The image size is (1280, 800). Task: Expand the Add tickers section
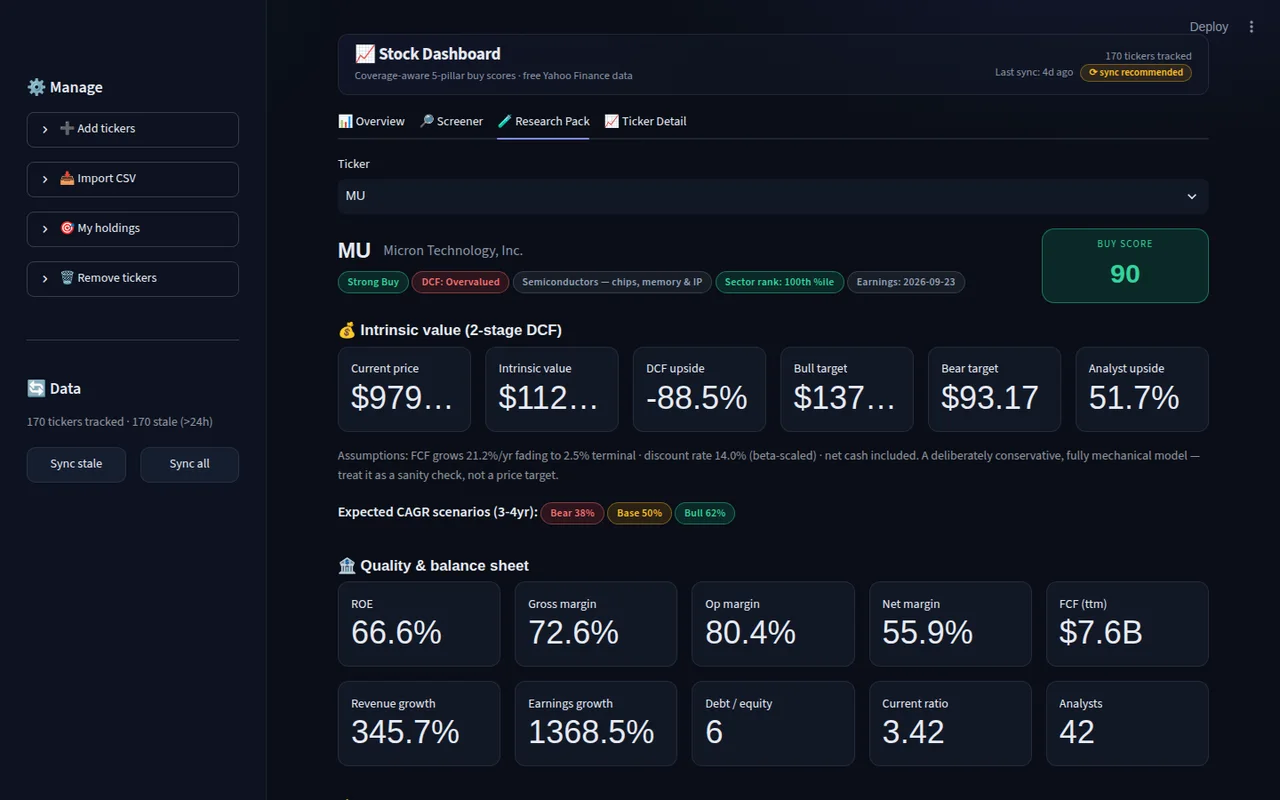click(x=133, y=129)
